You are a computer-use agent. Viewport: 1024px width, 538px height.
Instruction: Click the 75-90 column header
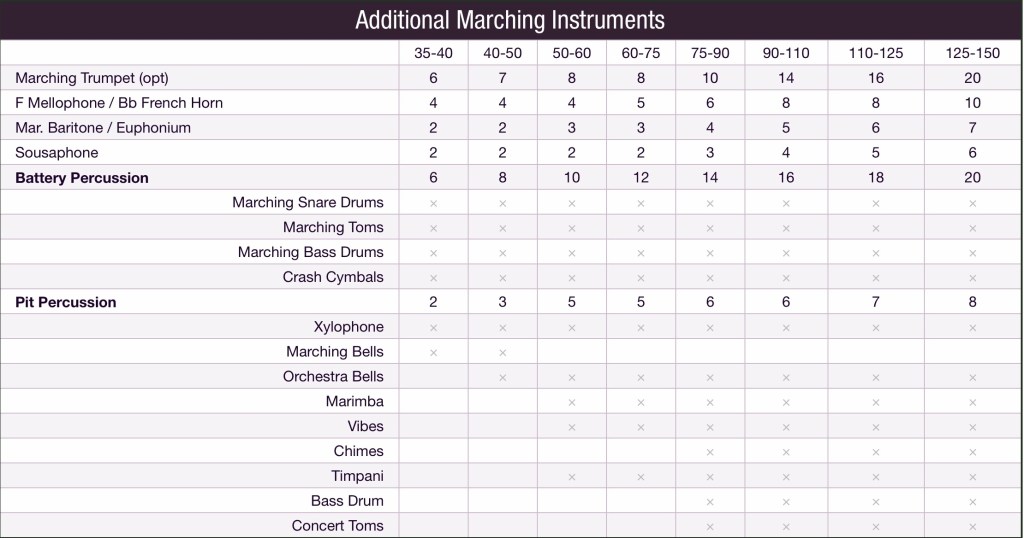[710, 53]
